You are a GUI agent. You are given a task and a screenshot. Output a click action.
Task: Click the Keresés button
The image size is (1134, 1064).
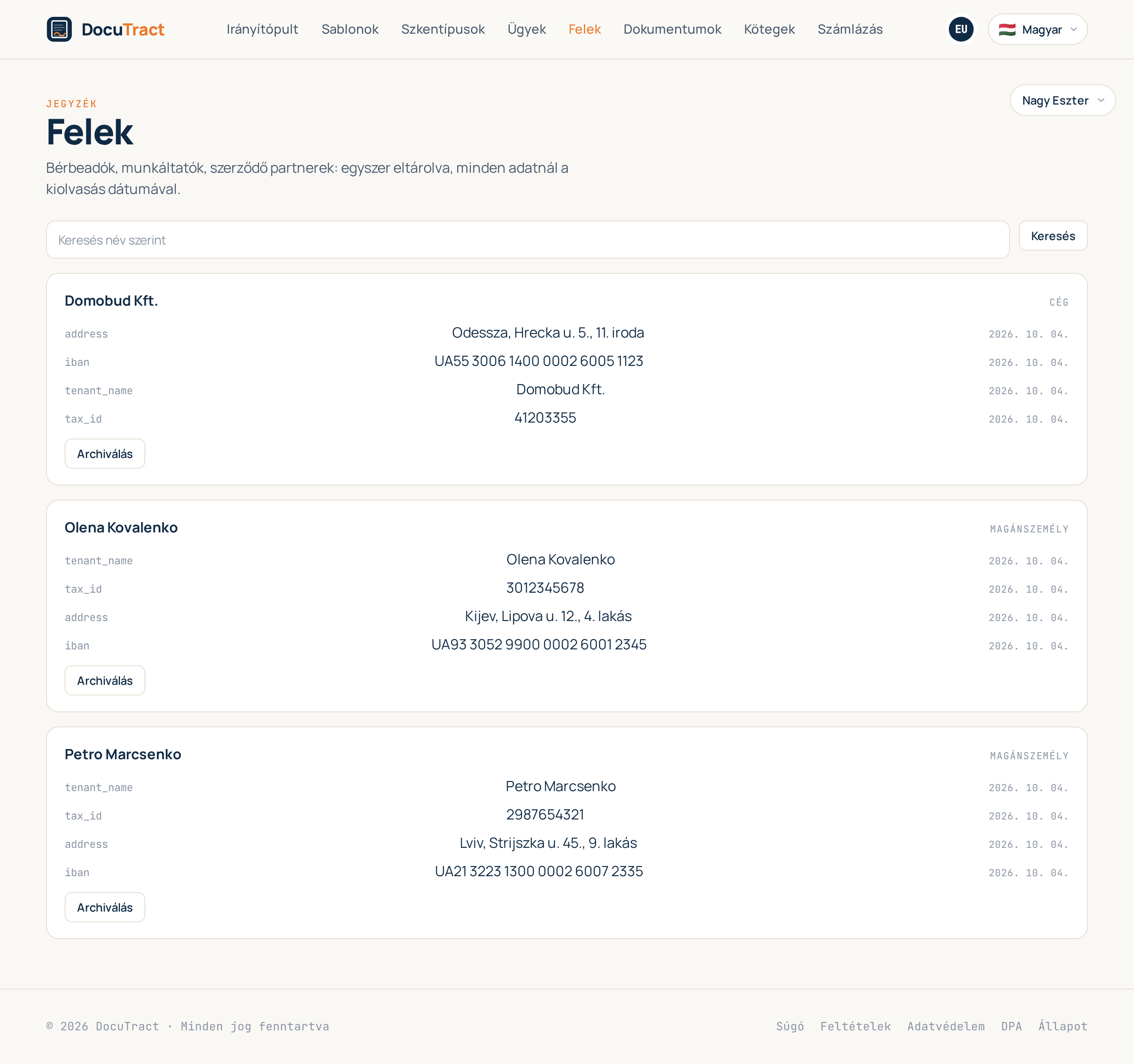(x=1052, y=236)
